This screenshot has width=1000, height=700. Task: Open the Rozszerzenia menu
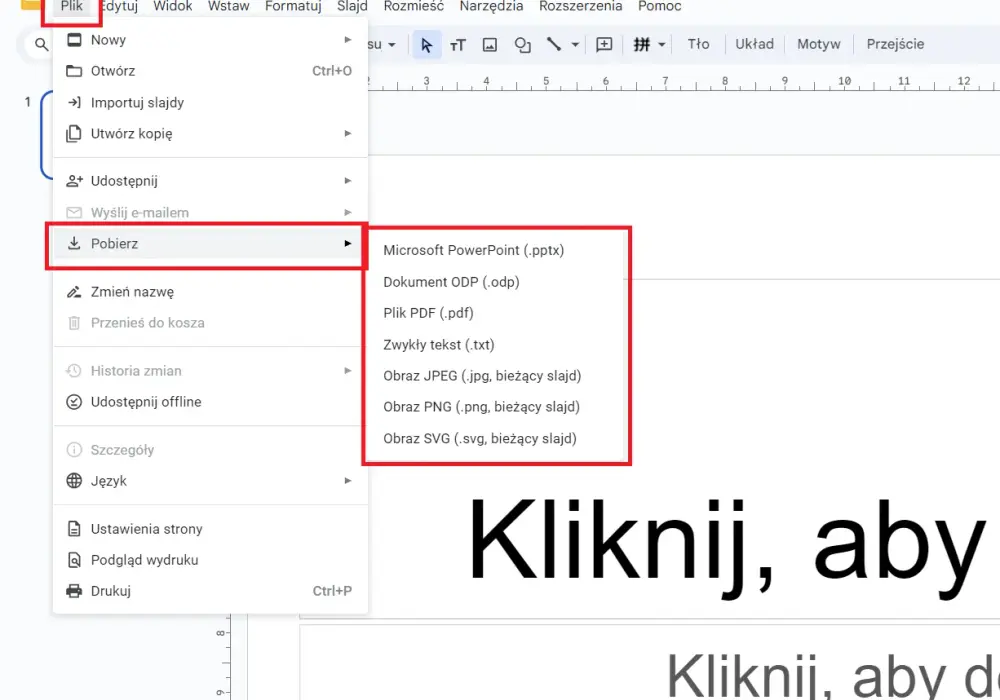click(580, 6)
